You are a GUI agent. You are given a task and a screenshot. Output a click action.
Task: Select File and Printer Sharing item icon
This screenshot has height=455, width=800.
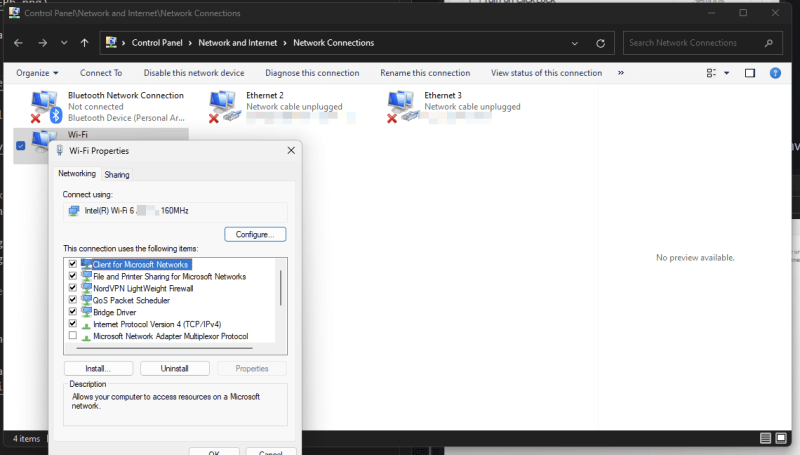point(86,276)
